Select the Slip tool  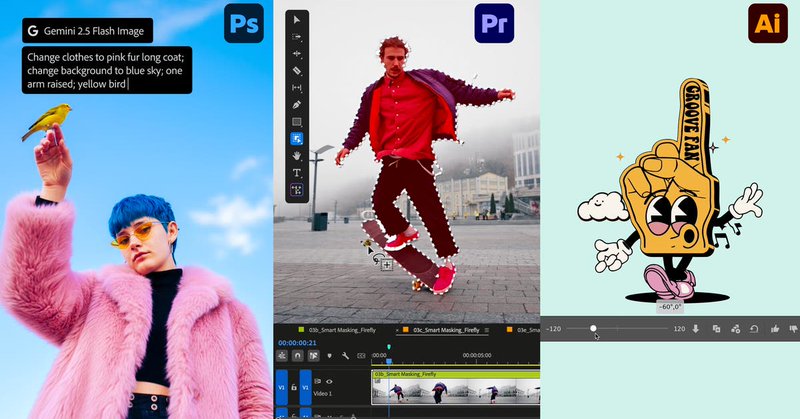pyautogui.click(x=296, y=88)
